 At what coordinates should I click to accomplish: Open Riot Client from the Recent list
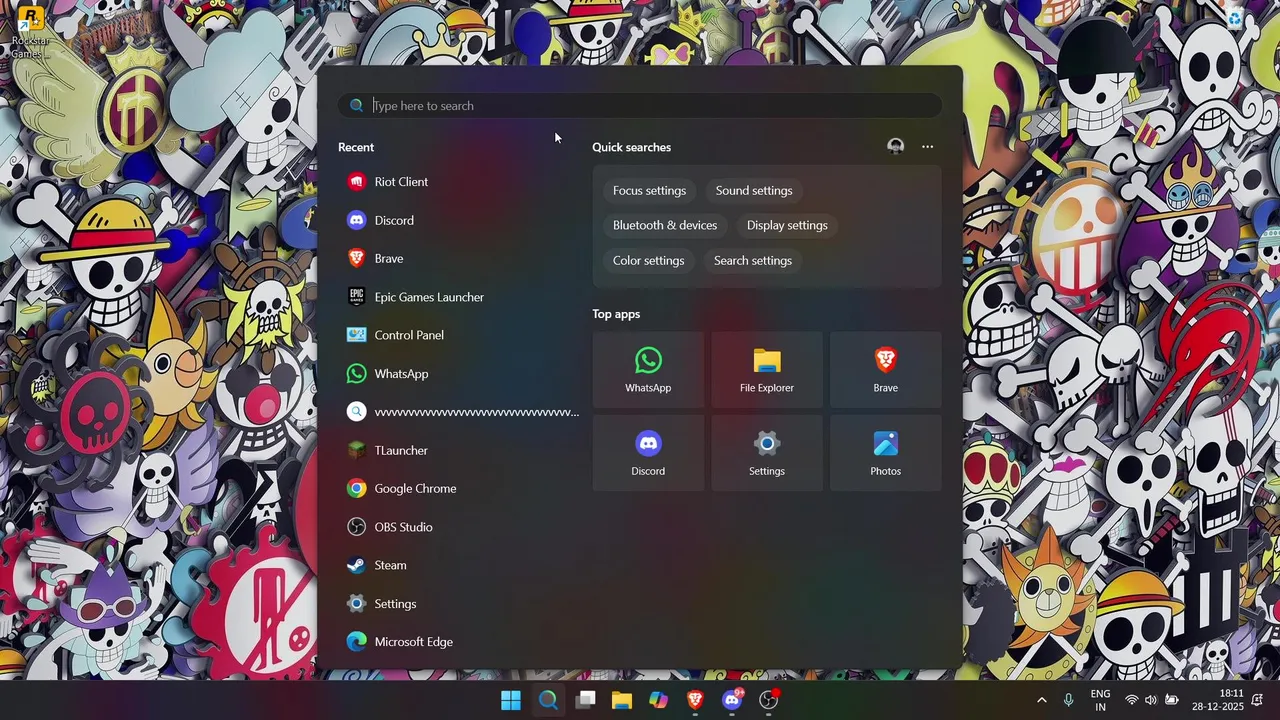(x=457, y=182)
